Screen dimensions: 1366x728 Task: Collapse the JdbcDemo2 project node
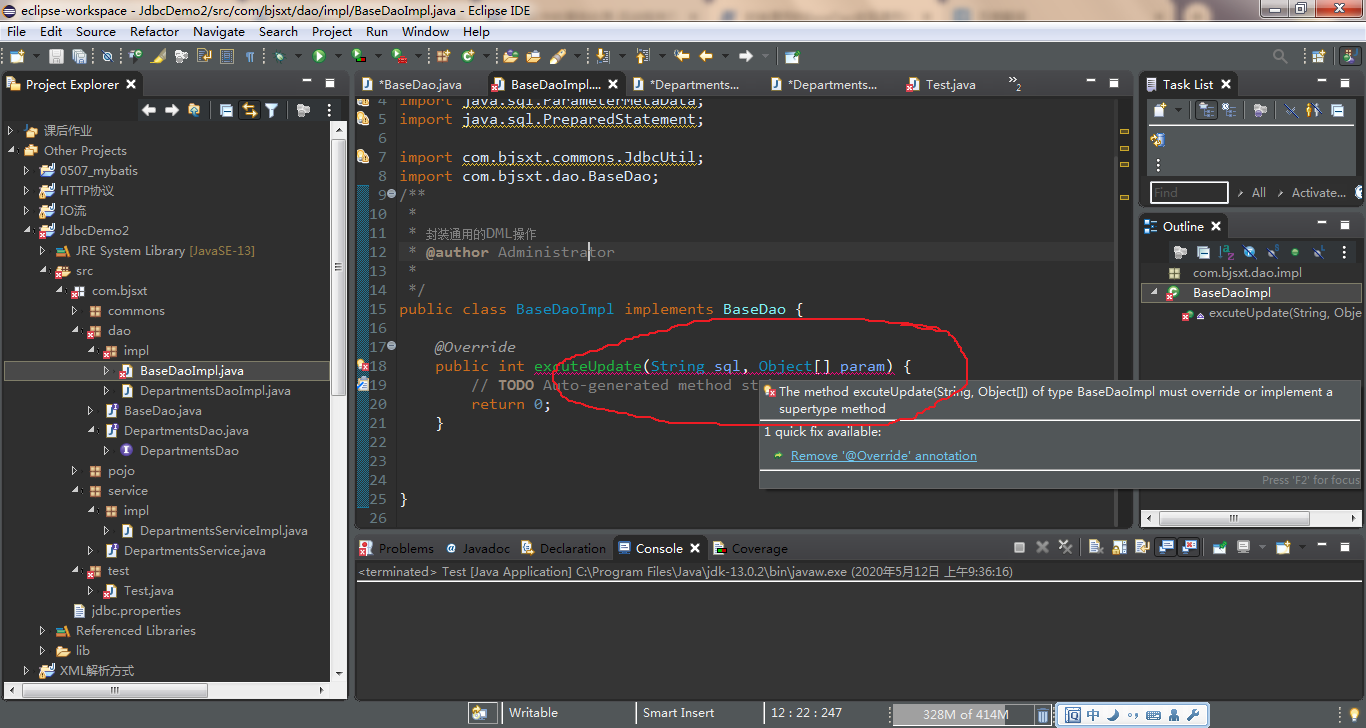point(28,230)
